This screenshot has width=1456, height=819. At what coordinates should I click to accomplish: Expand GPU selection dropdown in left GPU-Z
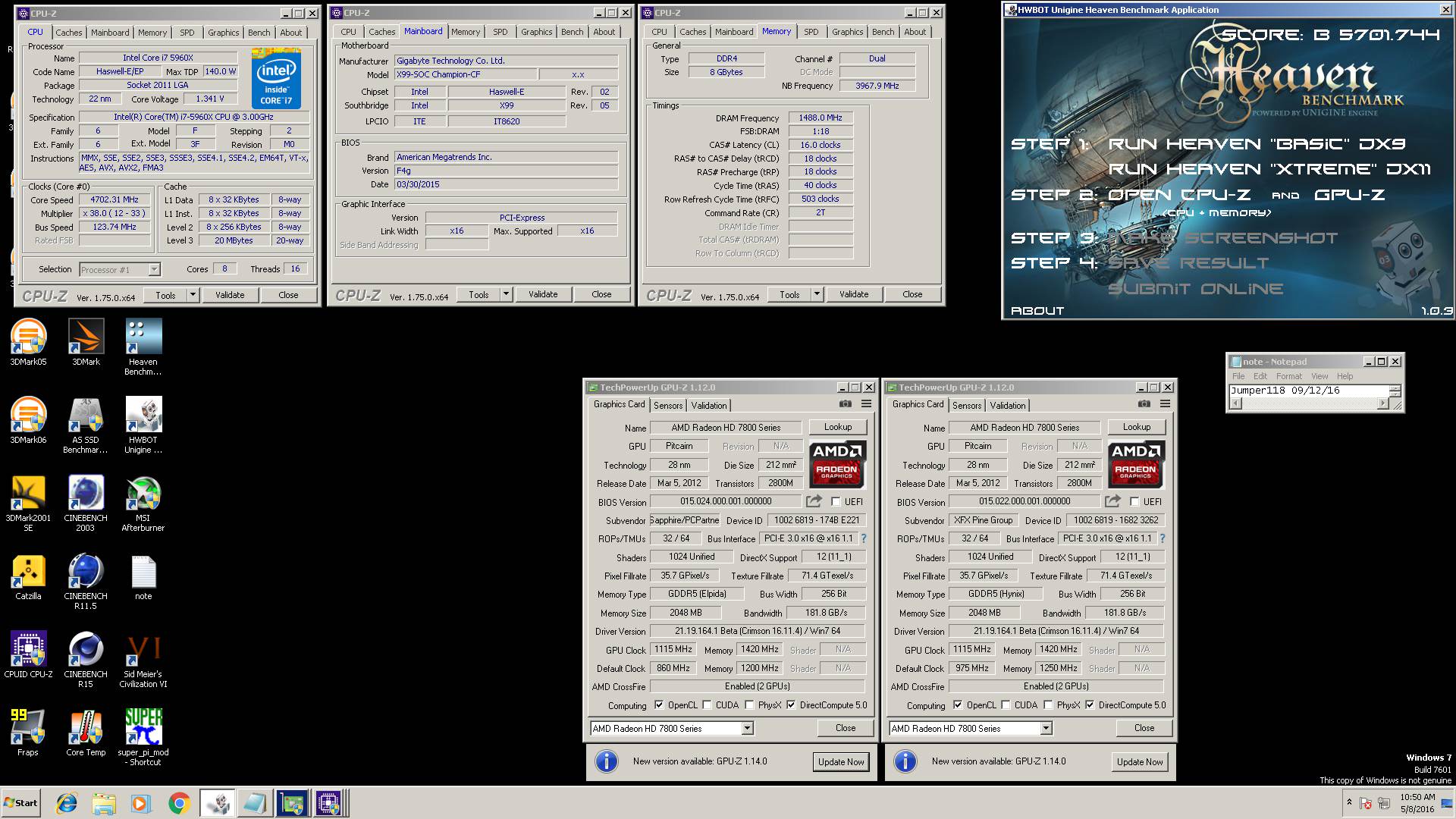point(747,729)
